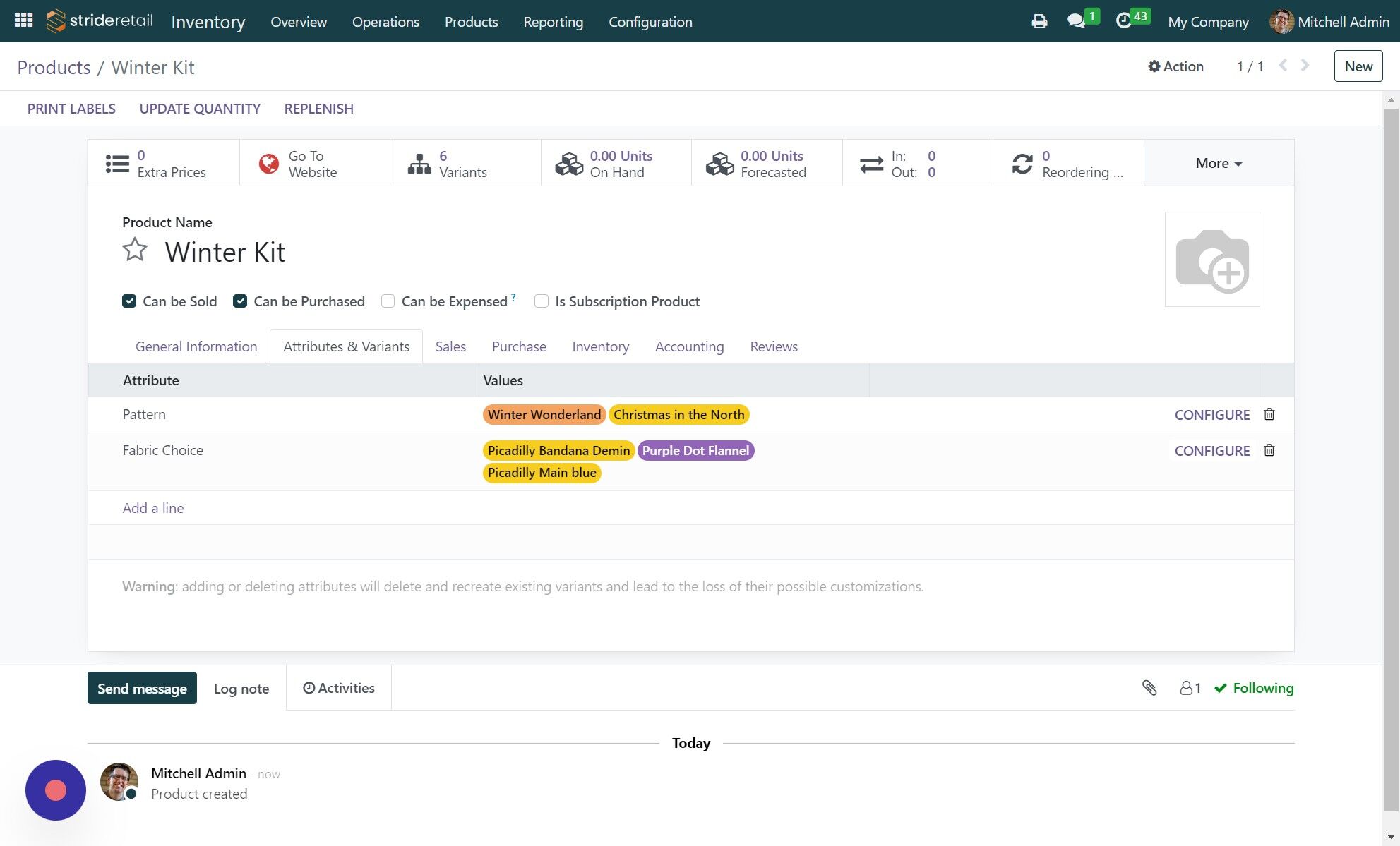
Task: Open the conversations chat icon
Action: coord(1076,21)
